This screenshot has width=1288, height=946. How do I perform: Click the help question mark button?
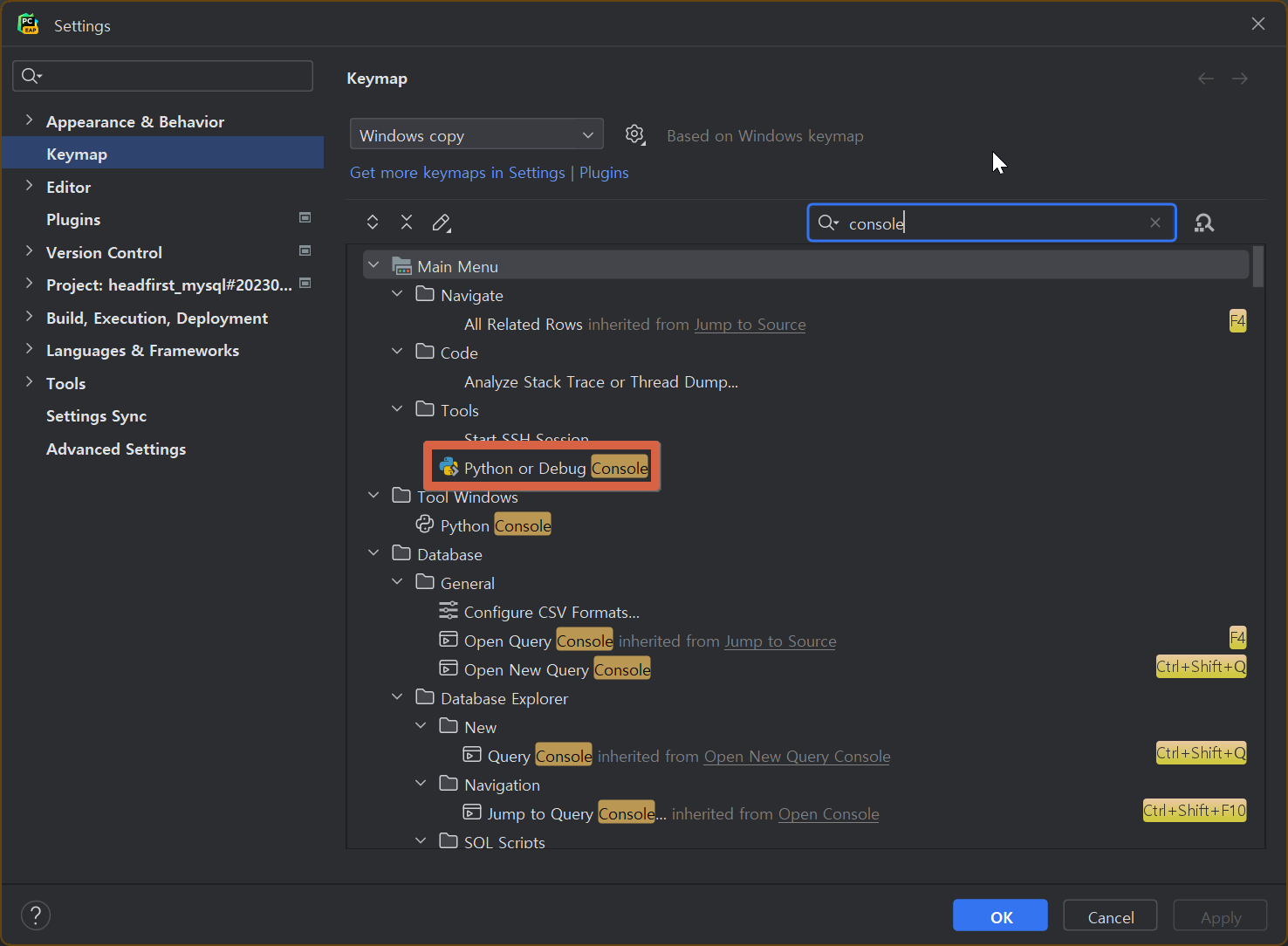point(36,915)
